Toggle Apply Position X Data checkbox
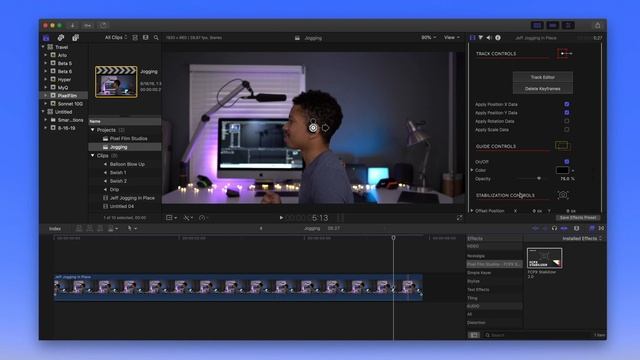640x360 pixels. [567, 104]
